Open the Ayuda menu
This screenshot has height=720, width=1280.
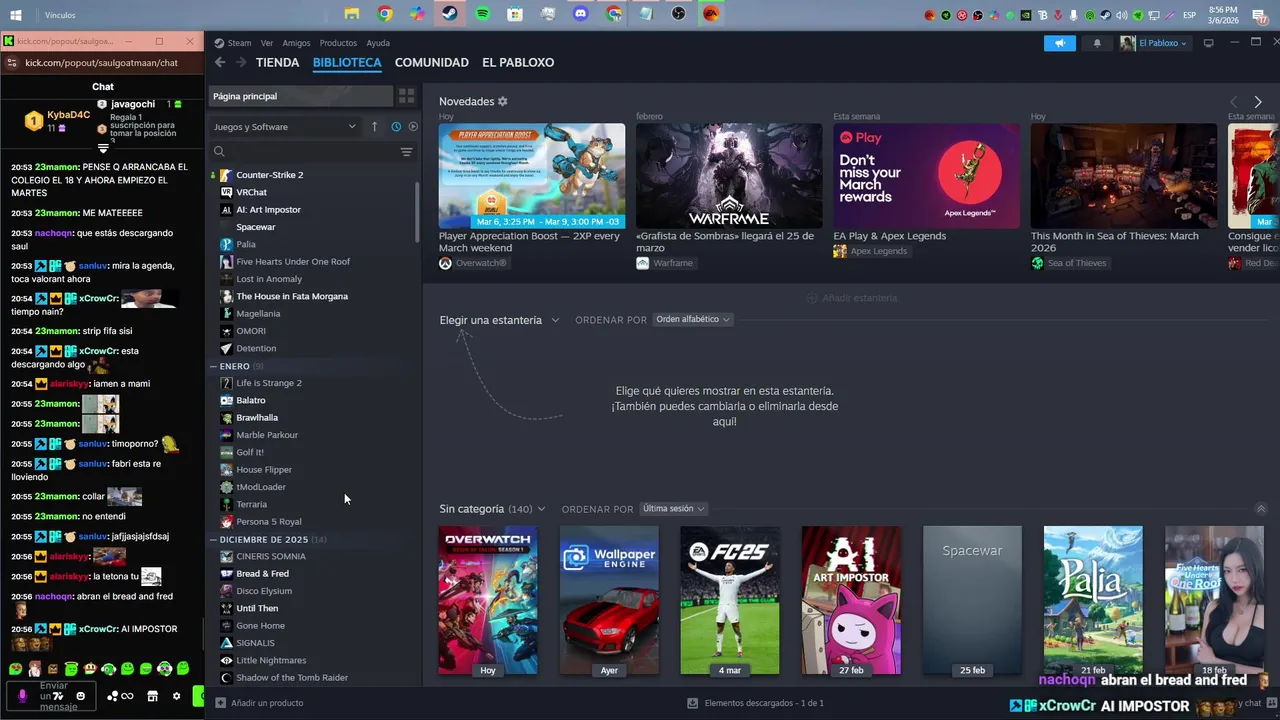[x=378, y=43]
